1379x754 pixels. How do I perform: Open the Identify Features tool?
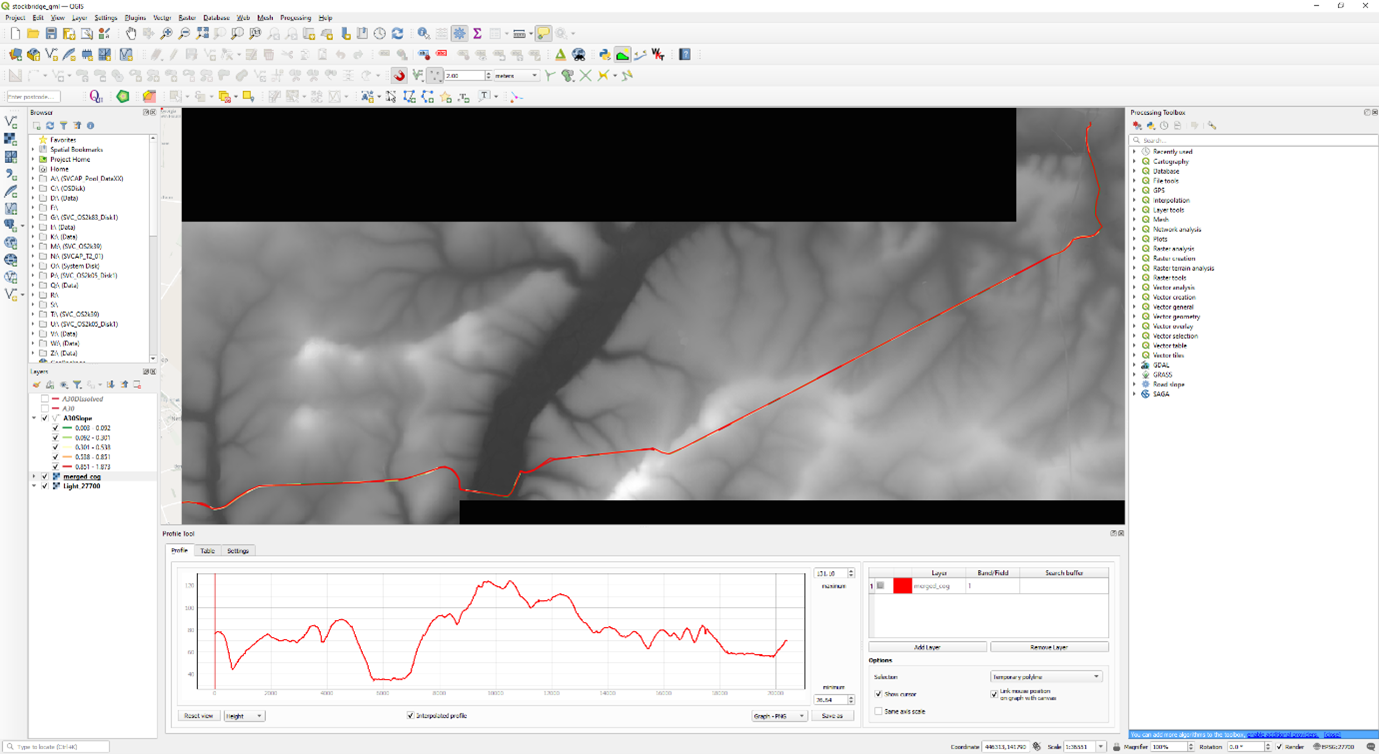click(x=424, y=34)
